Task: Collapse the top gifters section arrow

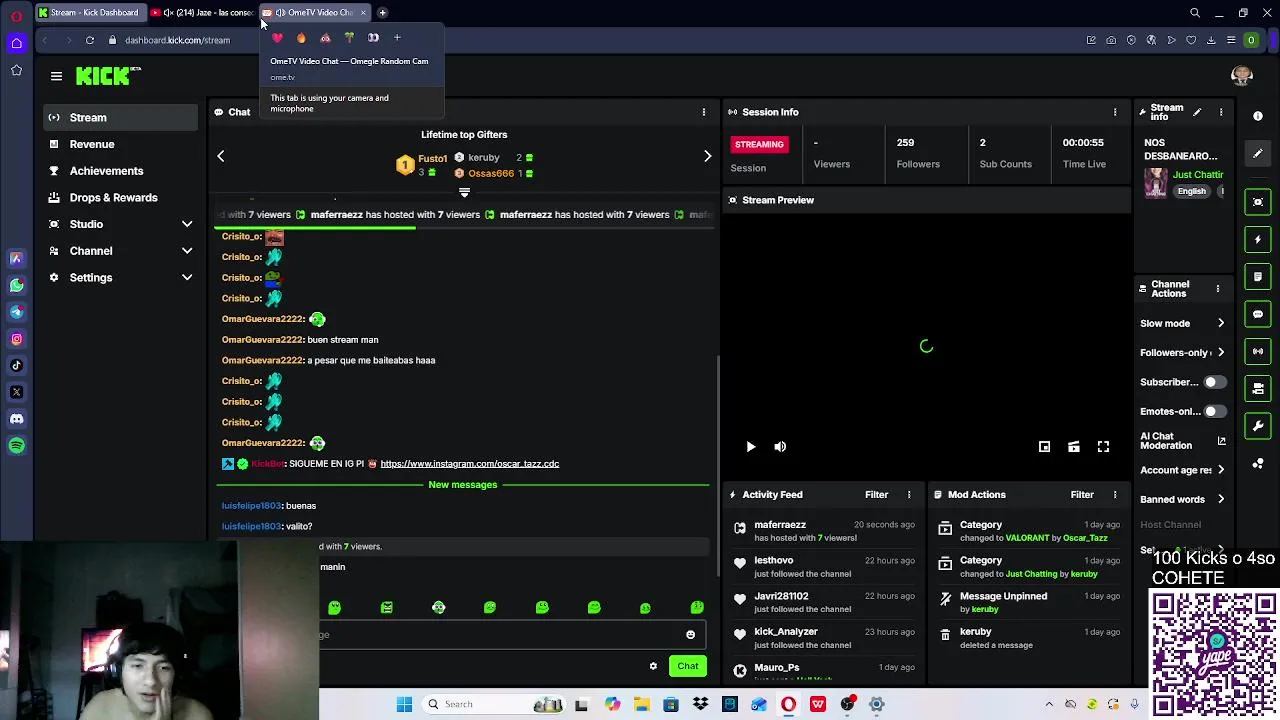Action: point(464,192)
